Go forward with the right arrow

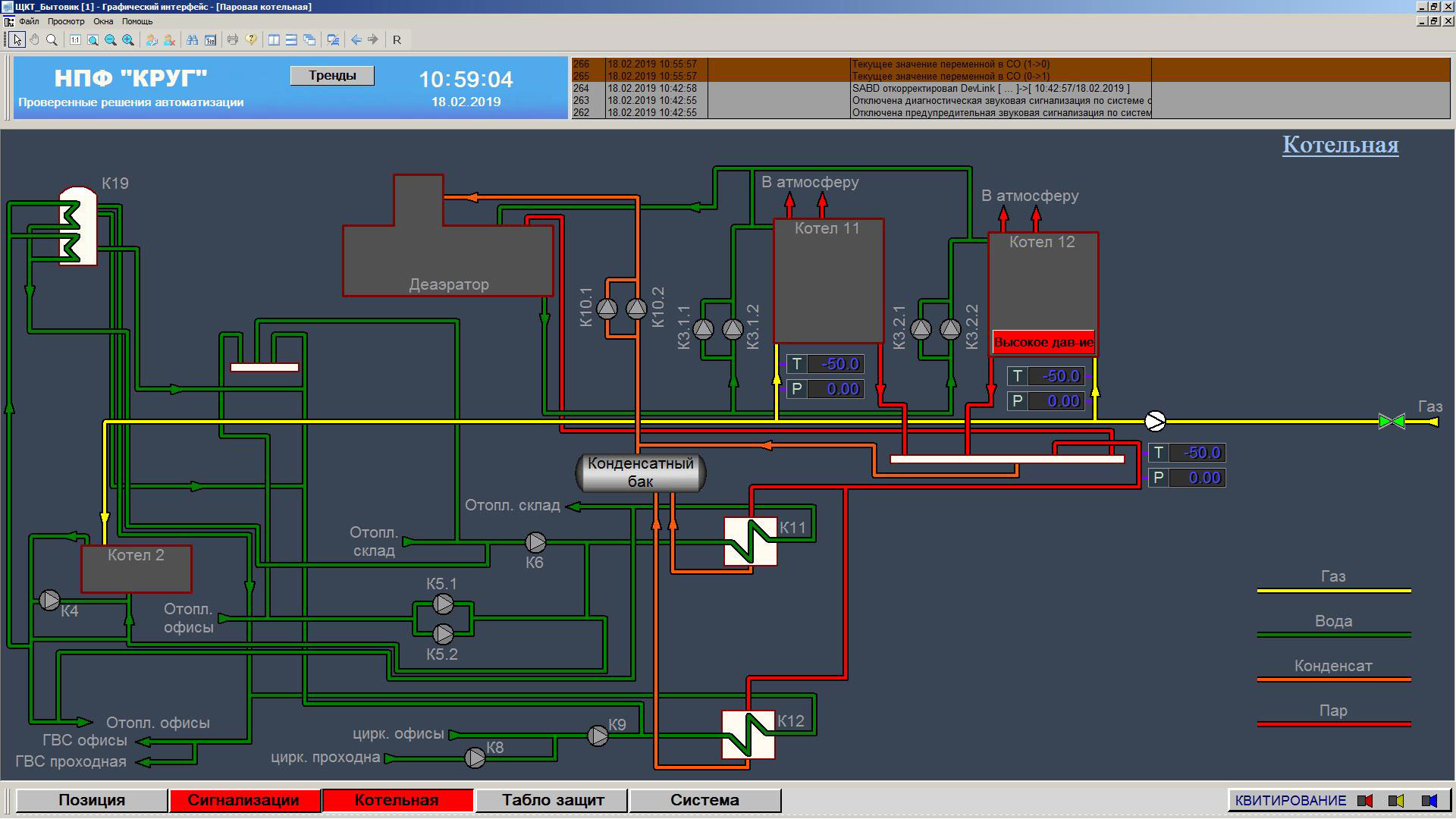click(x=373, y=39)
